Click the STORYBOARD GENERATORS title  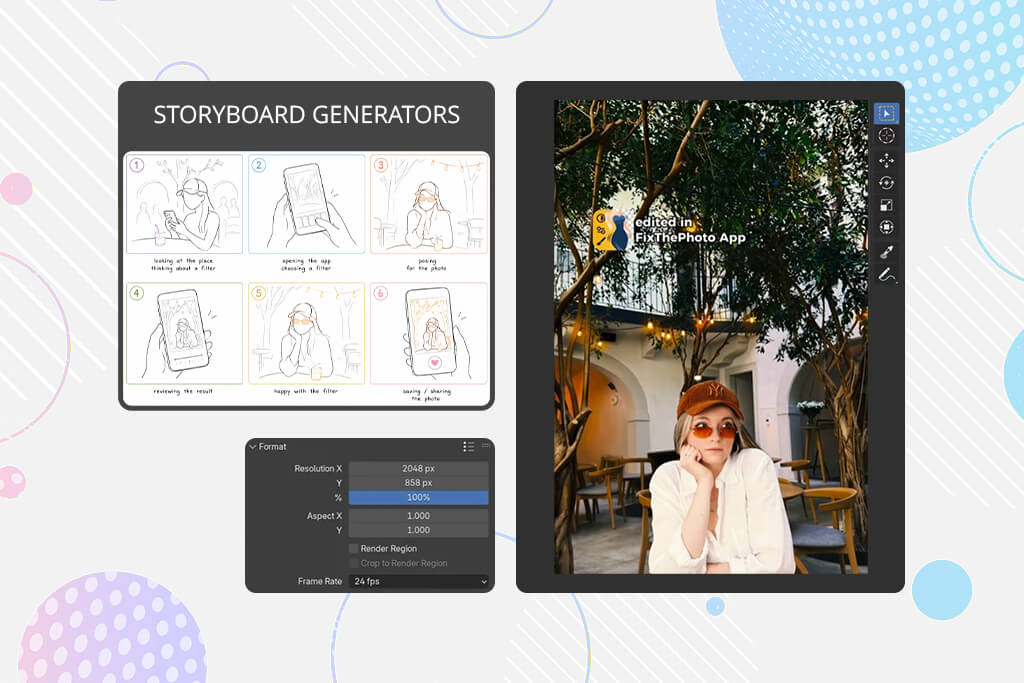coord(306,115)
